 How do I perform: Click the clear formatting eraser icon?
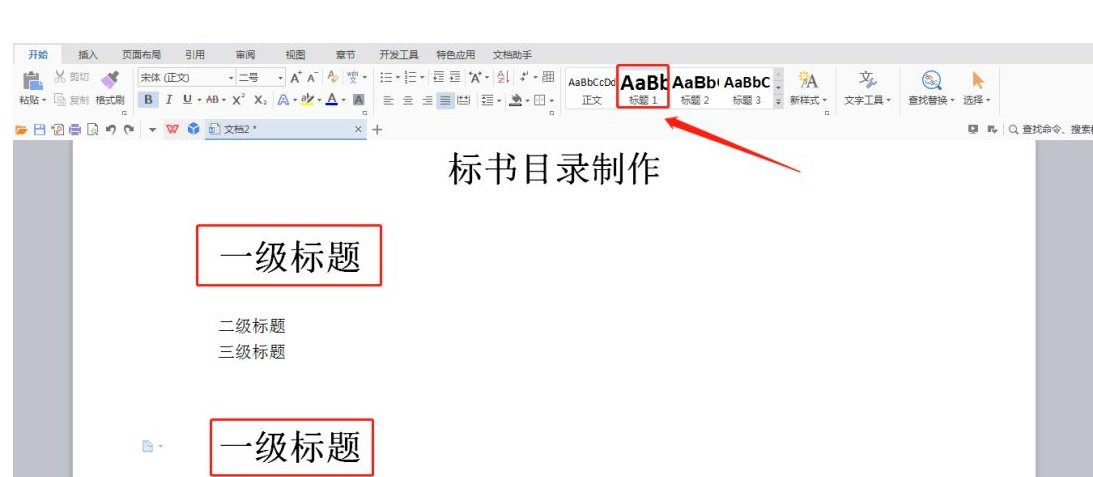coord(333,77)
